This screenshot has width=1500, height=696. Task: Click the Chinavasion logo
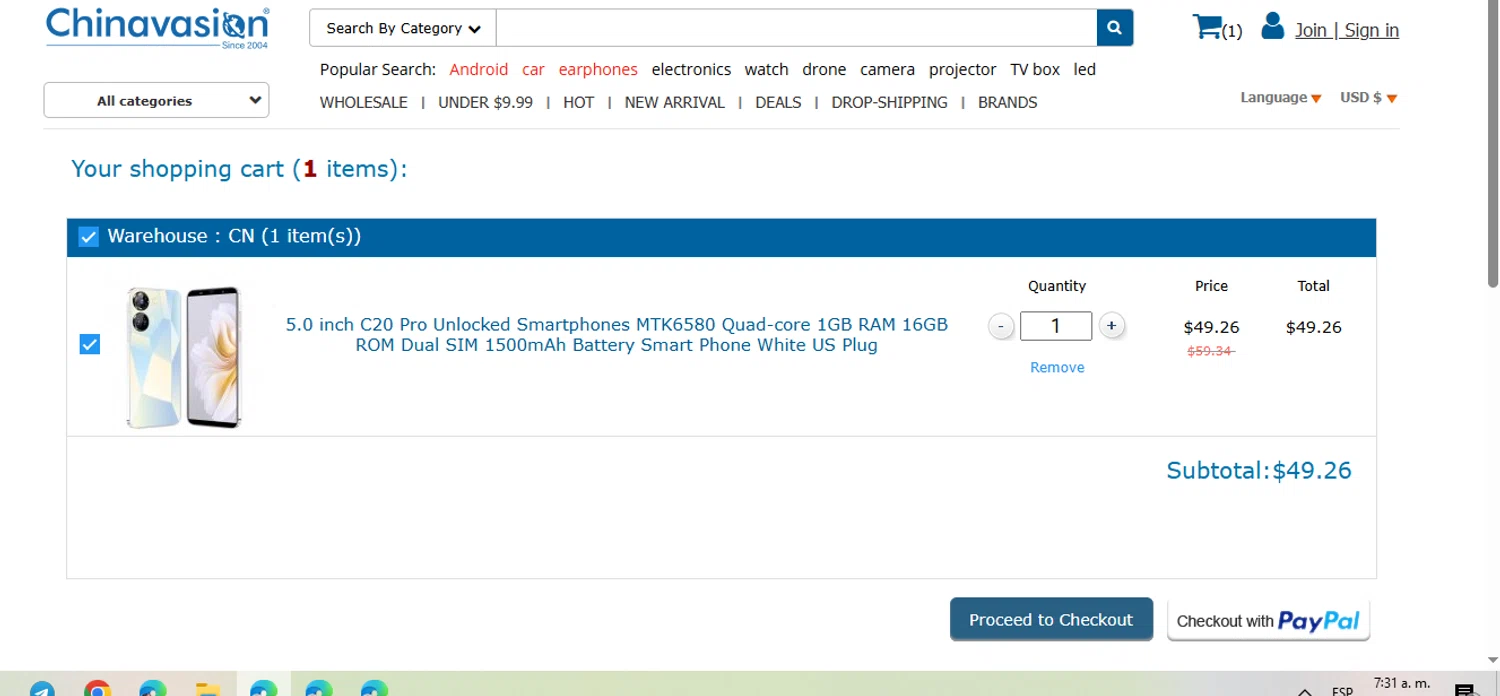coord(157,27)
